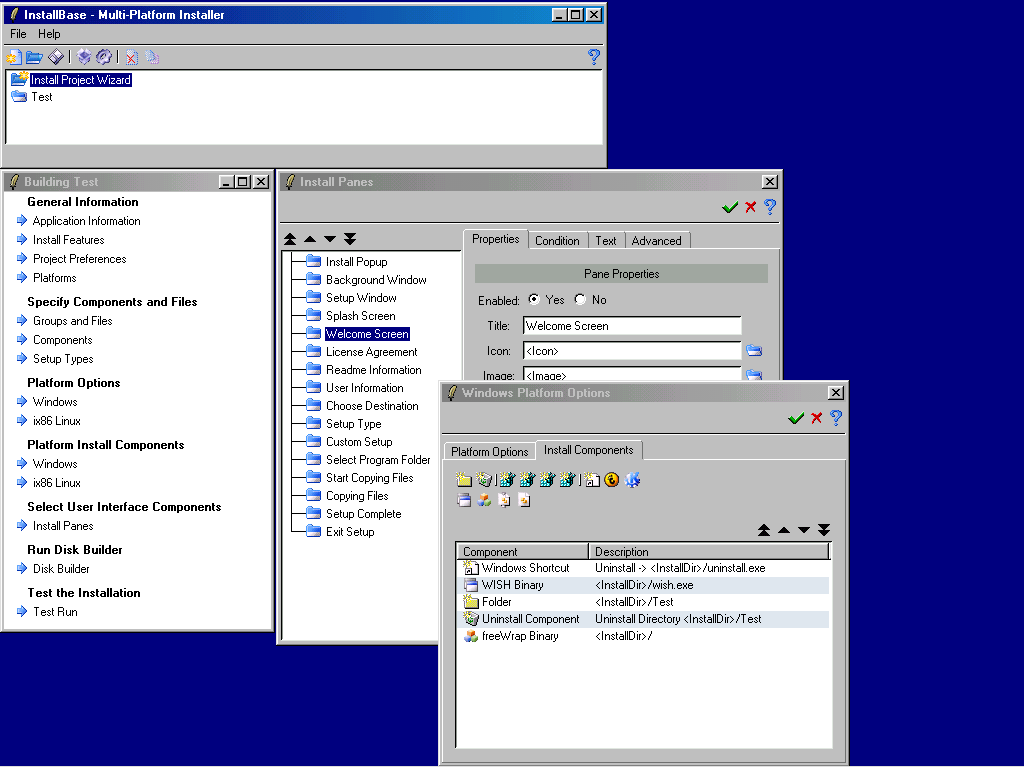Click the gear preferences icon in main toolbar
1024x768 pixels.
104,57
